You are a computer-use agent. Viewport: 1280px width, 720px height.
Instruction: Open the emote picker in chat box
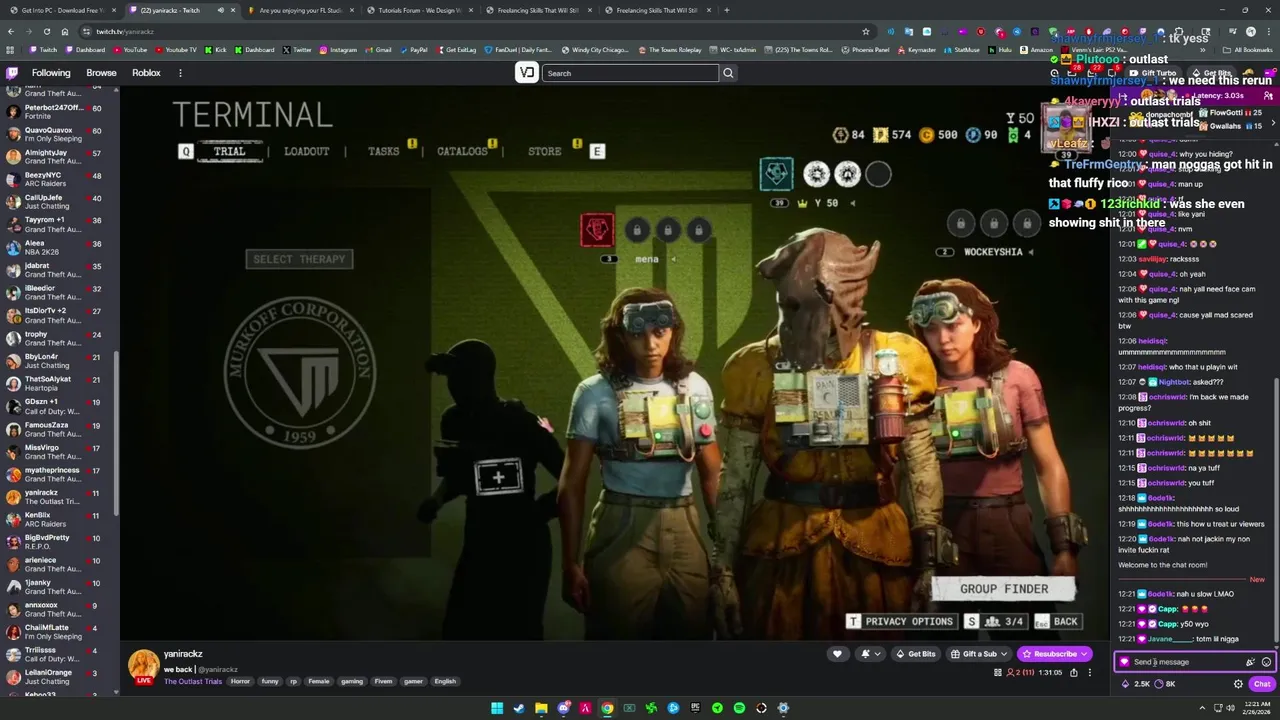pos(1266,662)
